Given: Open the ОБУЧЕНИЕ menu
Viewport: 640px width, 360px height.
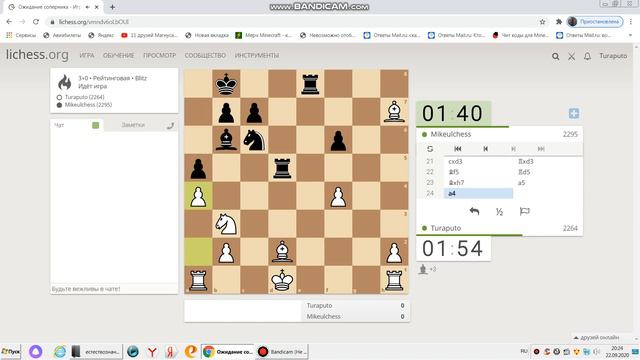Looking at the screenshot, I should 118,55.
